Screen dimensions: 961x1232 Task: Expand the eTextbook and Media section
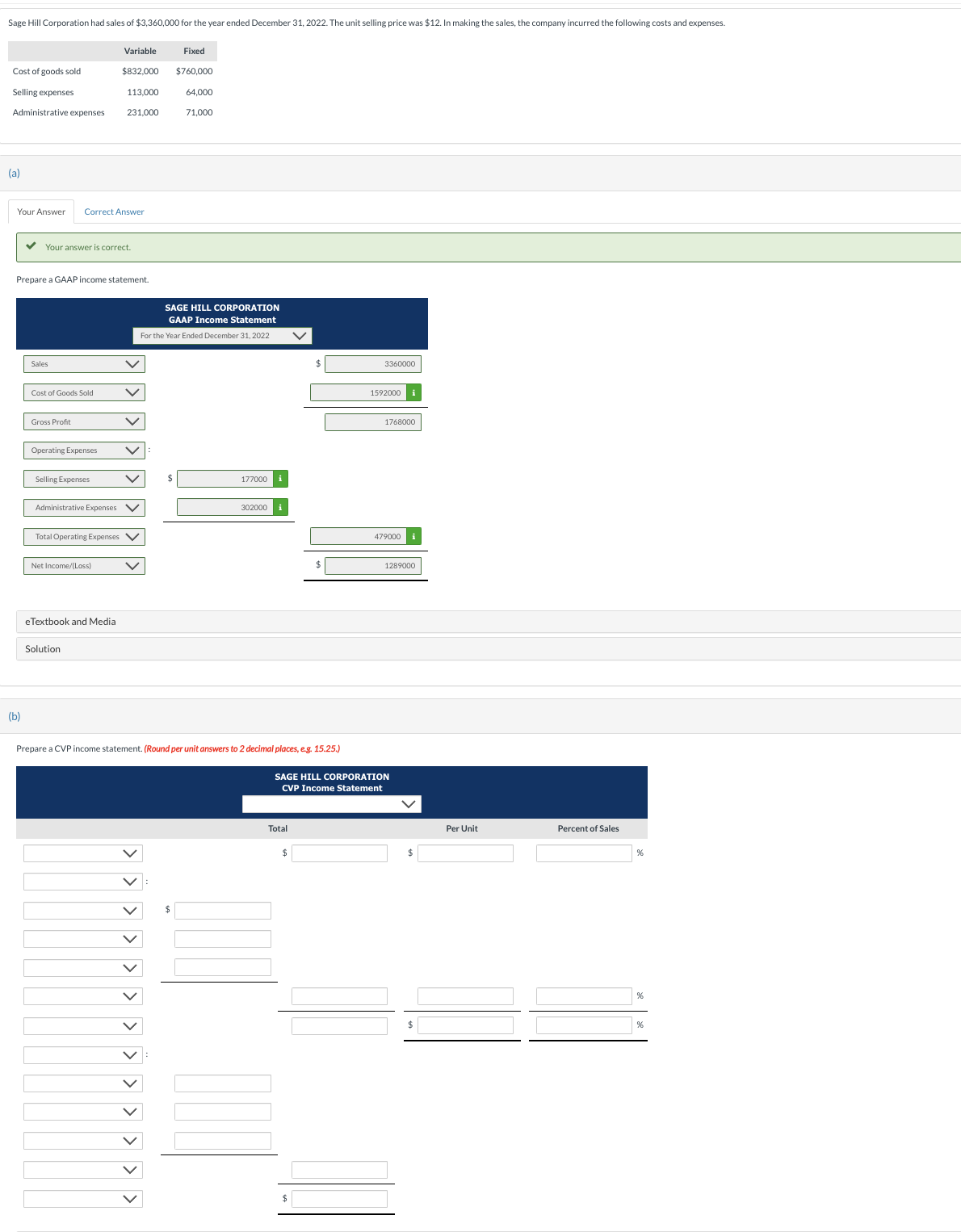pyautogui.click(x=71, y=622)
